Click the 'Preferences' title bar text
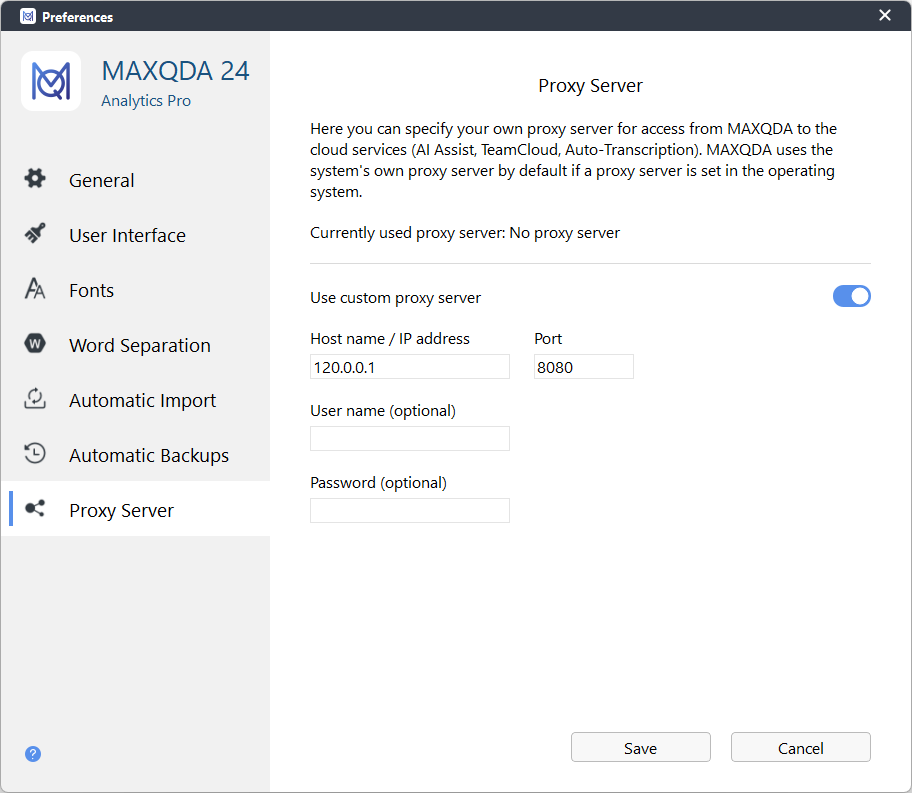Viewport: 912px width, 793px height. [x=77, y=17]
